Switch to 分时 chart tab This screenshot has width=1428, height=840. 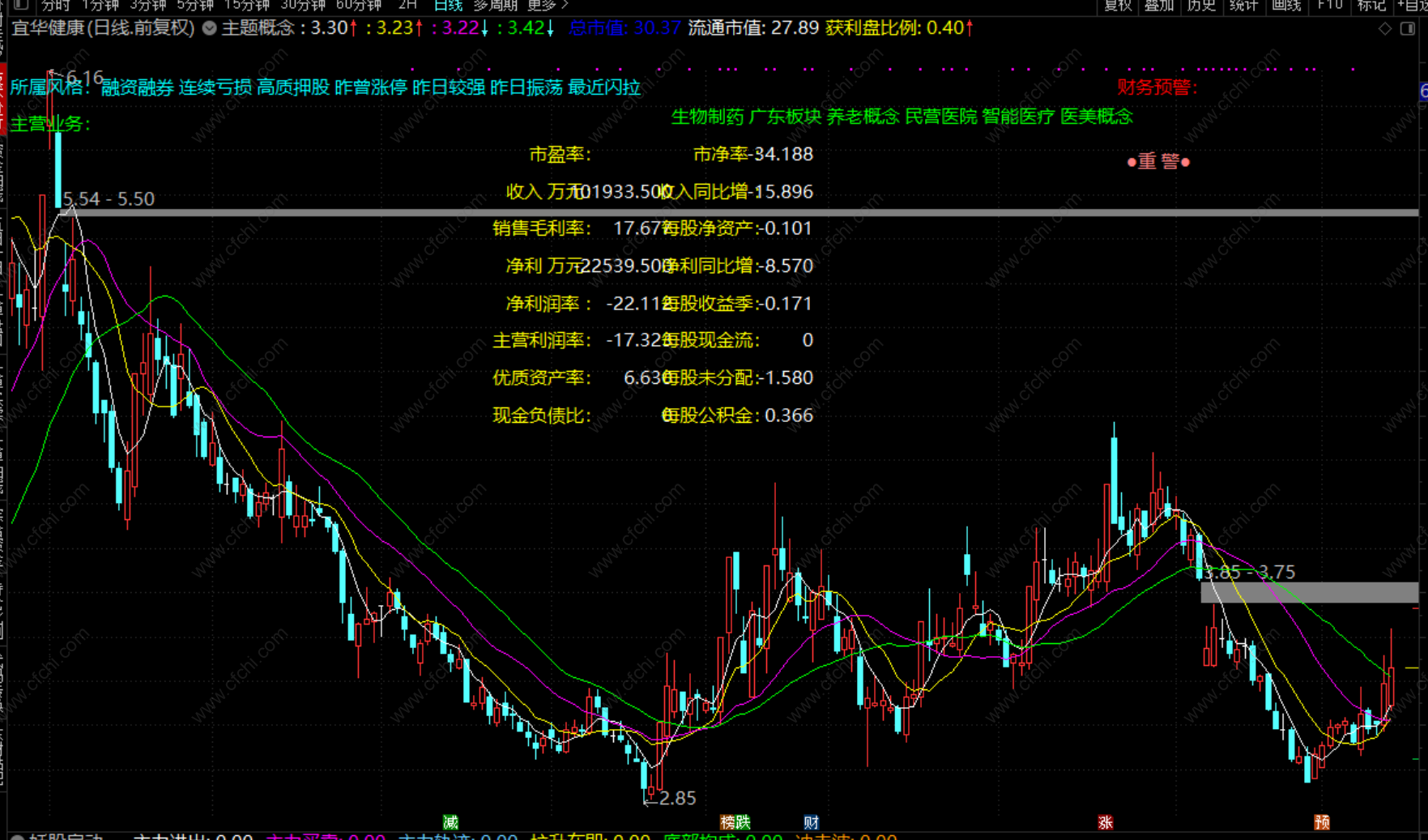pyautogui.click(x=55, y=5)
